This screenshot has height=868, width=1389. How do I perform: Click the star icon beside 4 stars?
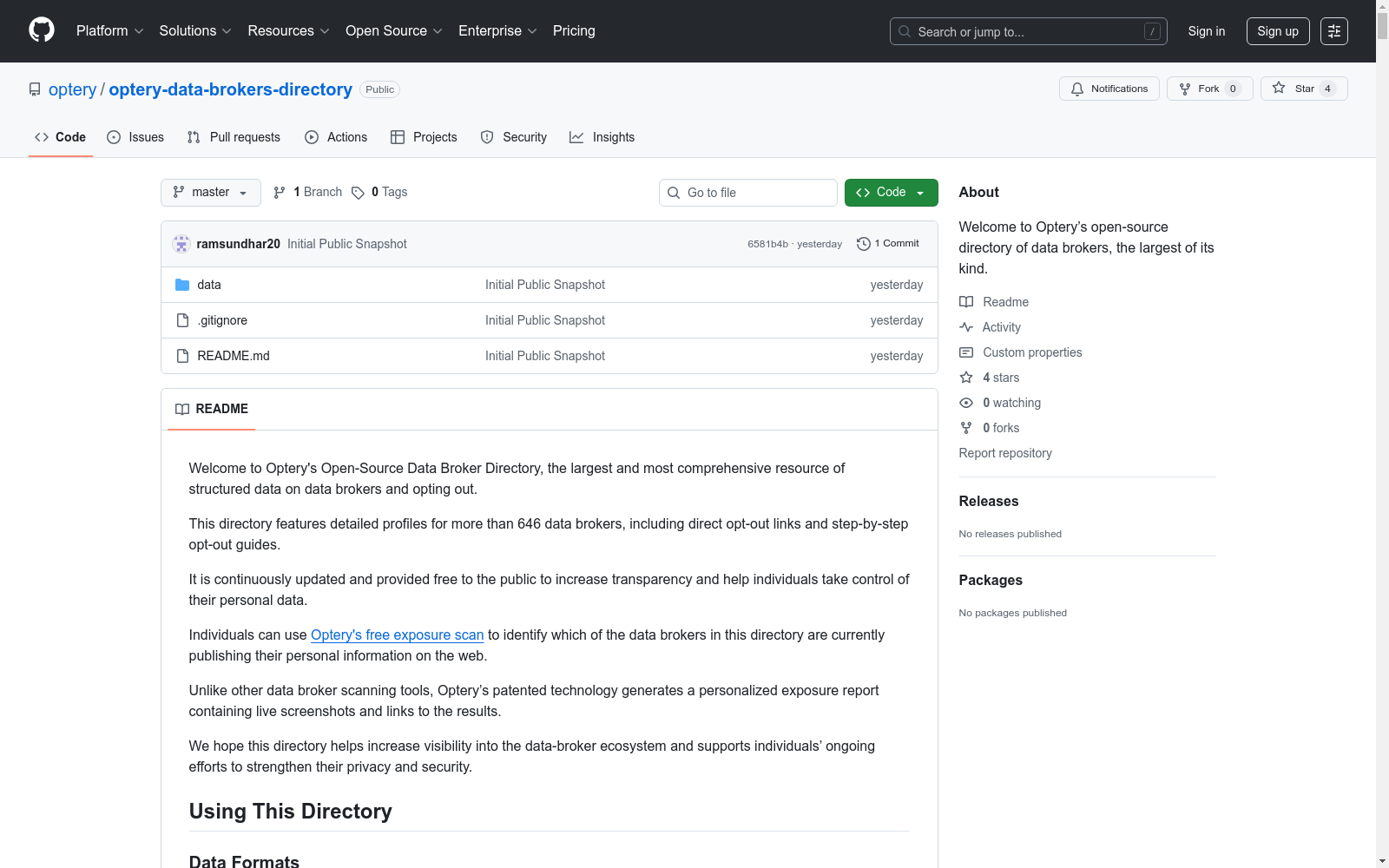(x=966, y=378)
